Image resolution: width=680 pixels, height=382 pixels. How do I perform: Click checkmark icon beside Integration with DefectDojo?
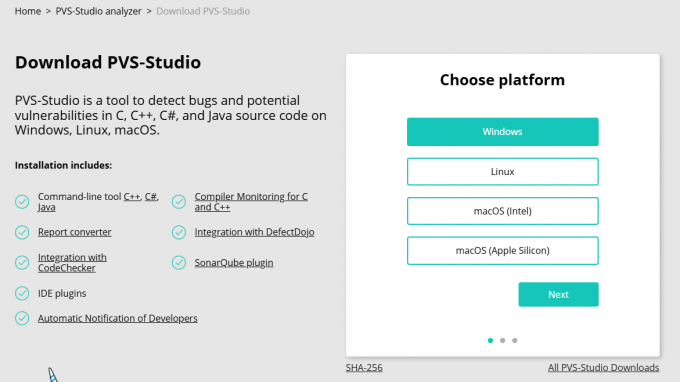pyautogui.click(x=179, y=232)
